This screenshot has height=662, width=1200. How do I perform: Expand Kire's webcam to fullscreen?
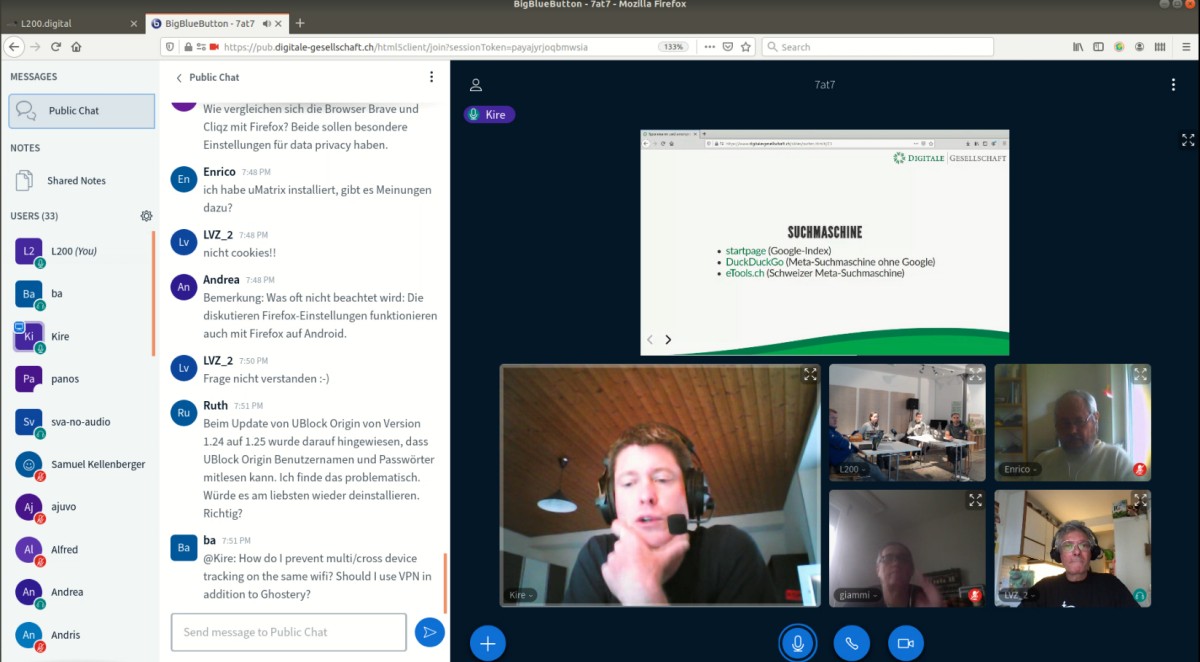tap(810, 375)
